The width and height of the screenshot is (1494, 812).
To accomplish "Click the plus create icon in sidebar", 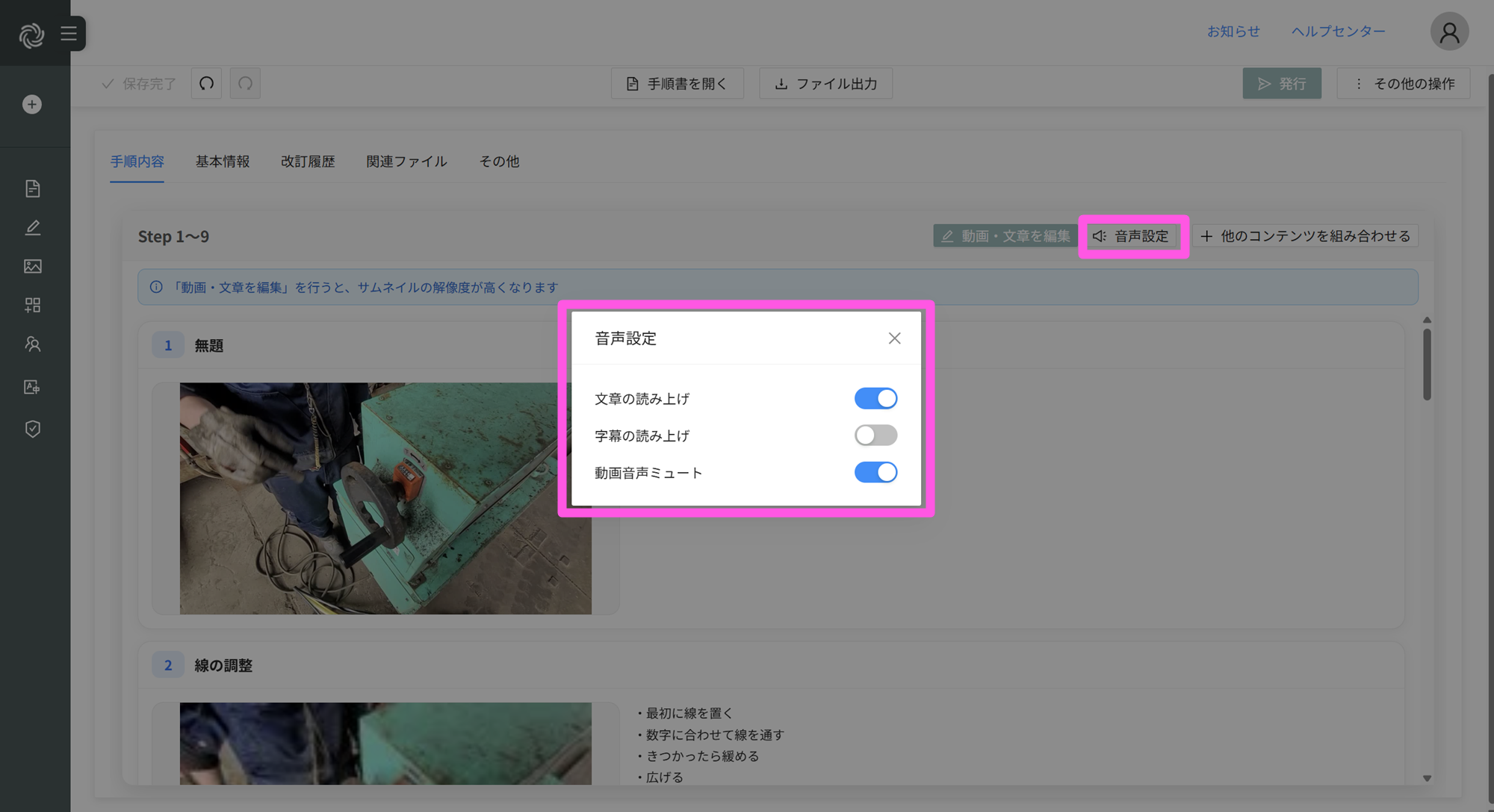I will pyautogui.click(x=32, y=105).
